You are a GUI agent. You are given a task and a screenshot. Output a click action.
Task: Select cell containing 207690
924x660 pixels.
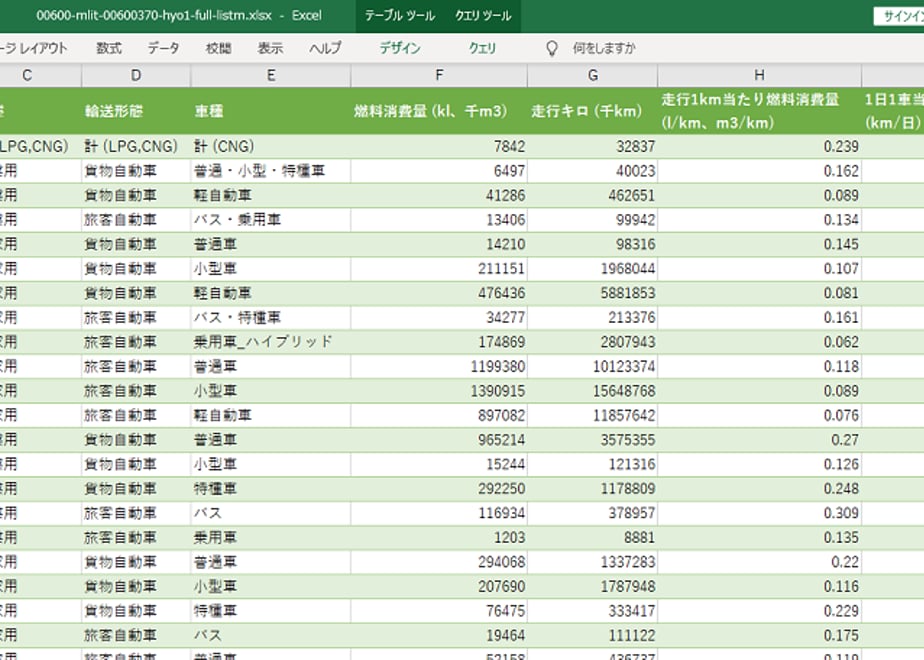click(x=439, y=586)
